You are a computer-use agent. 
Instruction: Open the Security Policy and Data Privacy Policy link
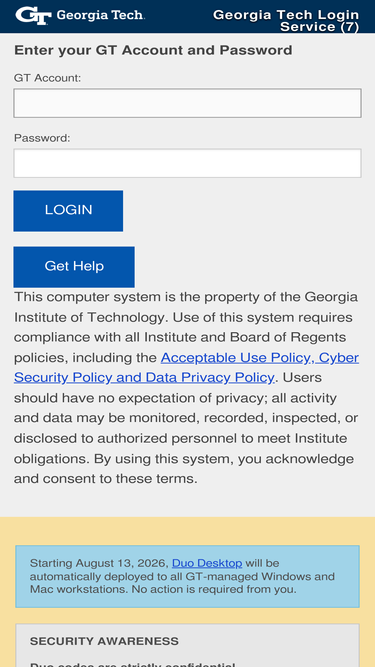(x=144, y=378)
